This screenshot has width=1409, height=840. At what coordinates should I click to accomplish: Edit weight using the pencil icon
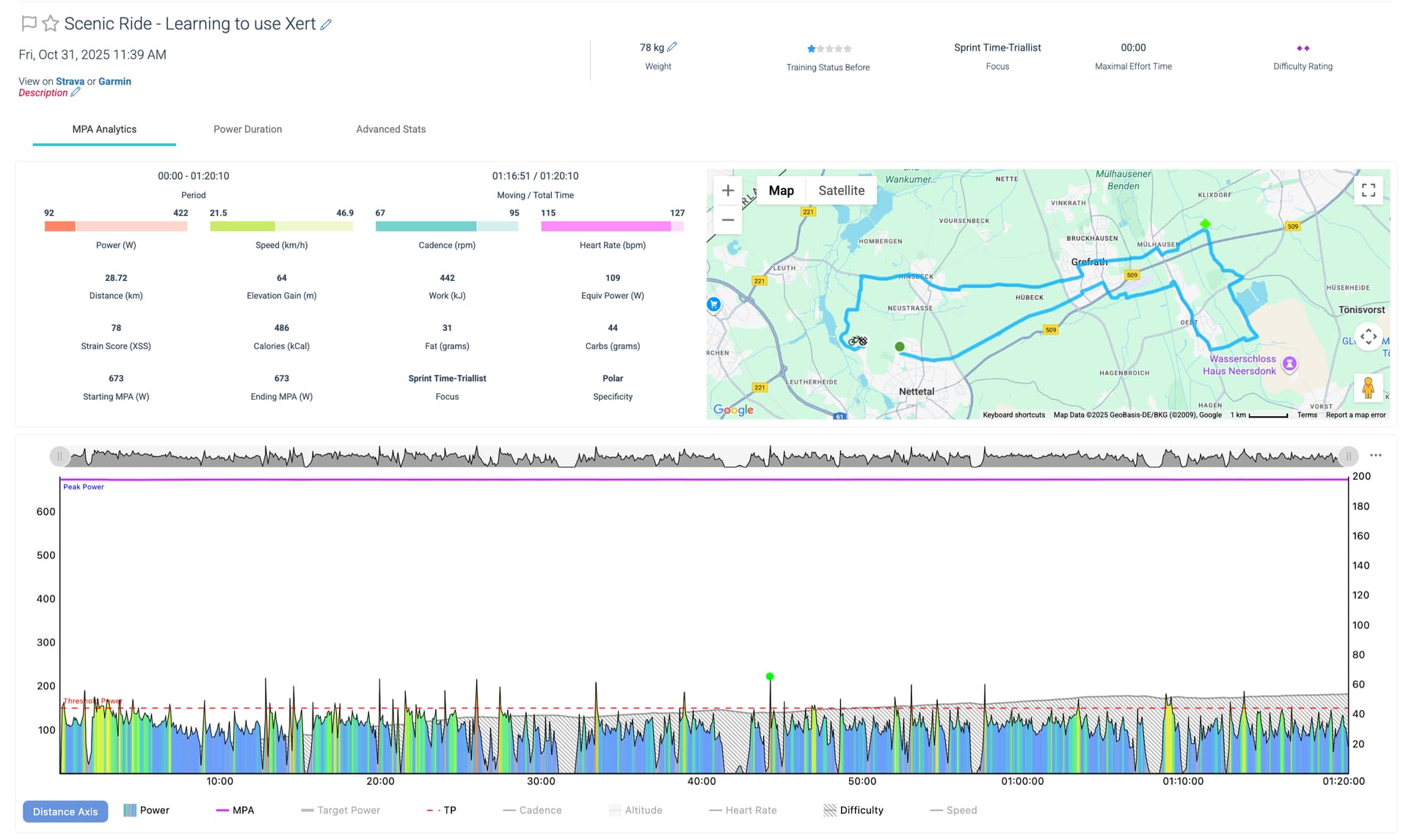pyautogui.click(x=672, y=47)
